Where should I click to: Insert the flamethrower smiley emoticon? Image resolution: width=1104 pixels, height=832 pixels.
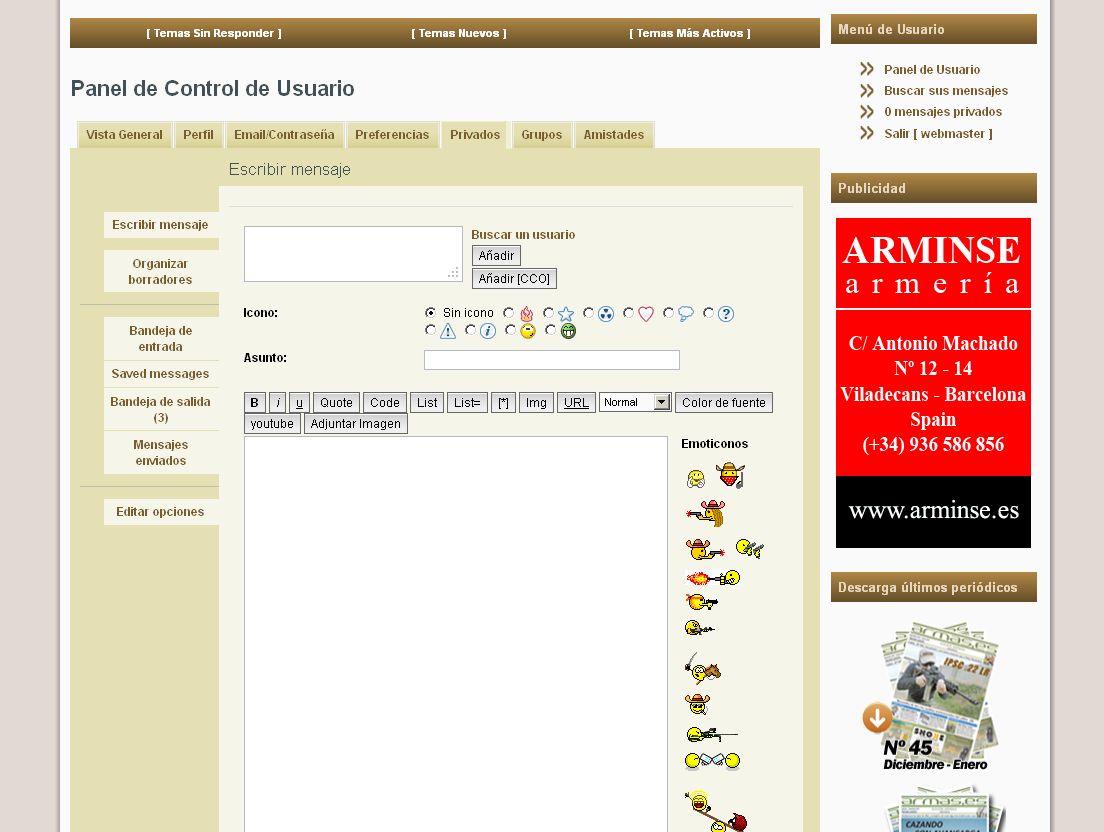point(713,578)
